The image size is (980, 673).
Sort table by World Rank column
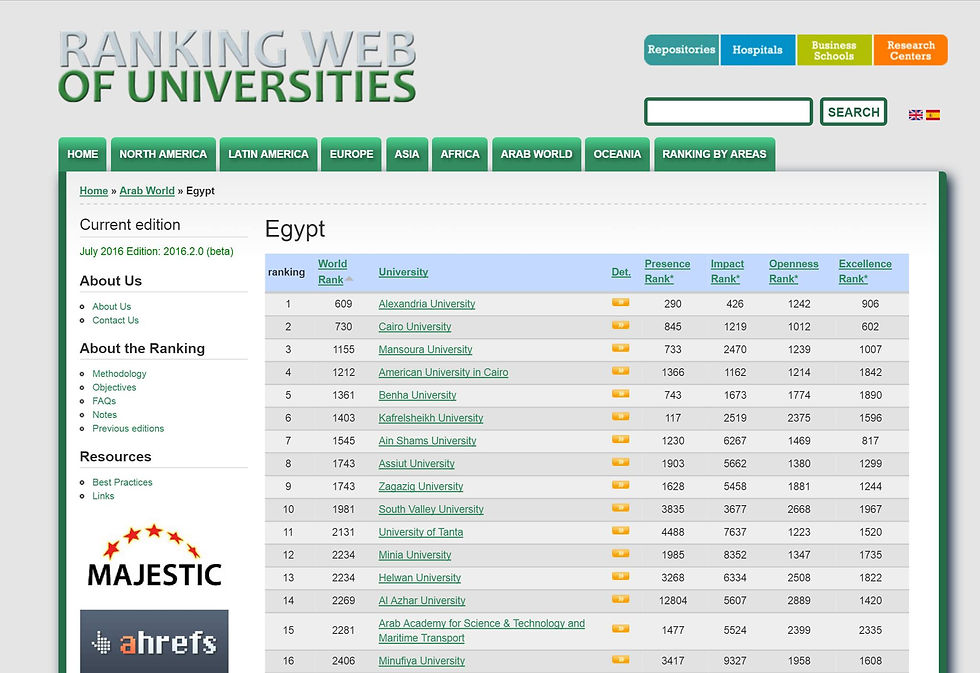(x=332, y=272)
